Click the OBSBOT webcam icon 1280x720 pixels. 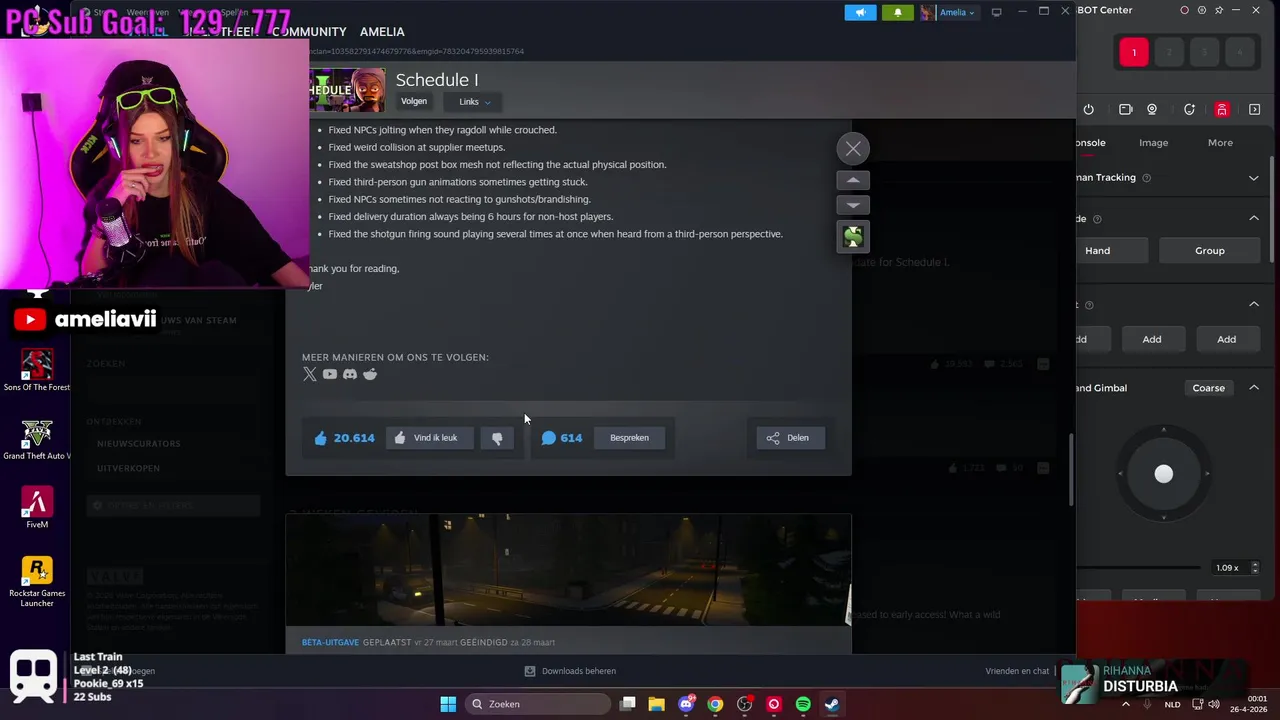1152,110
